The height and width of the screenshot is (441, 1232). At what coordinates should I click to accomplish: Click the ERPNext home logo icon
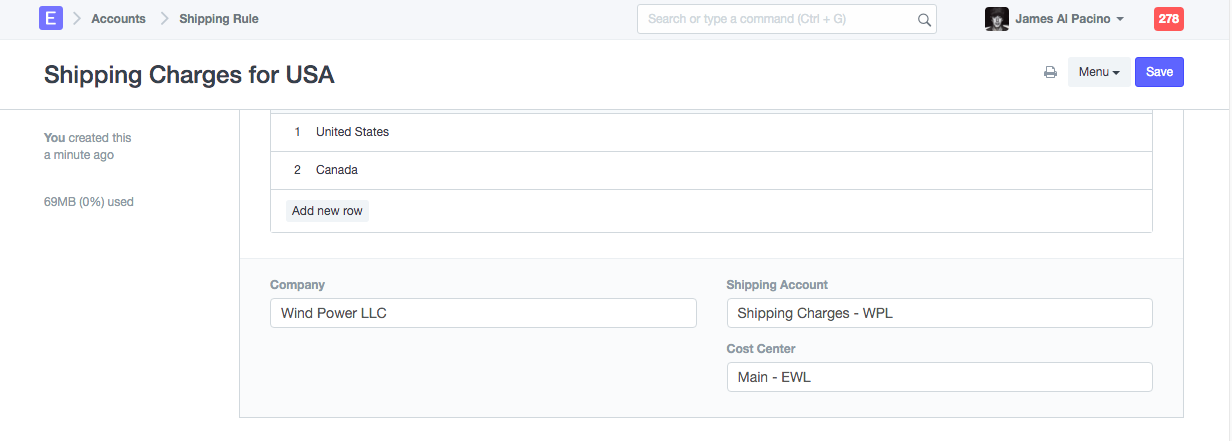tap(50, 19)
